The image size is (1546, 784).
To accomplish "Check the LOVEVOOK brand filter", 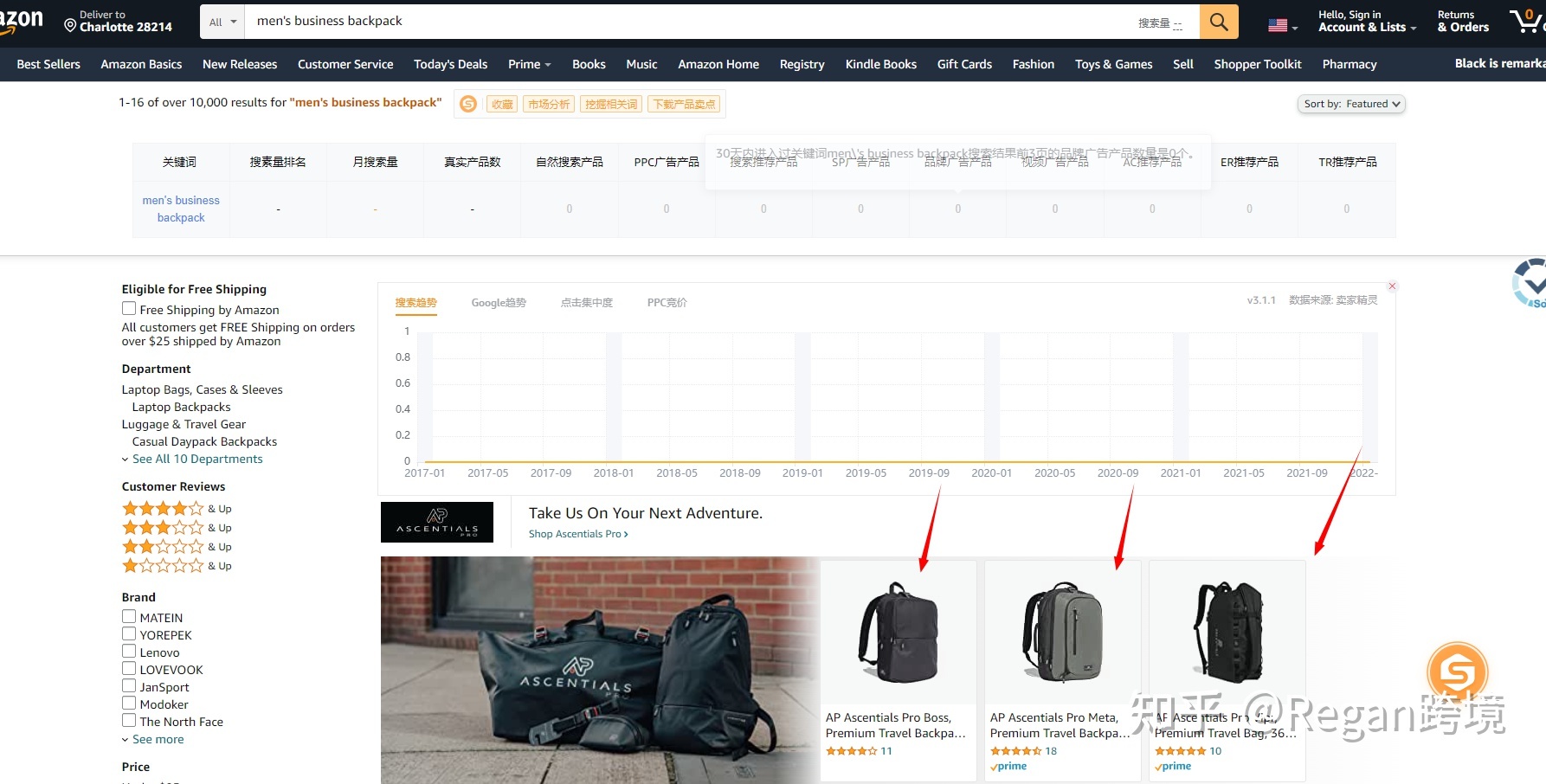I will (x=129, y=668).
